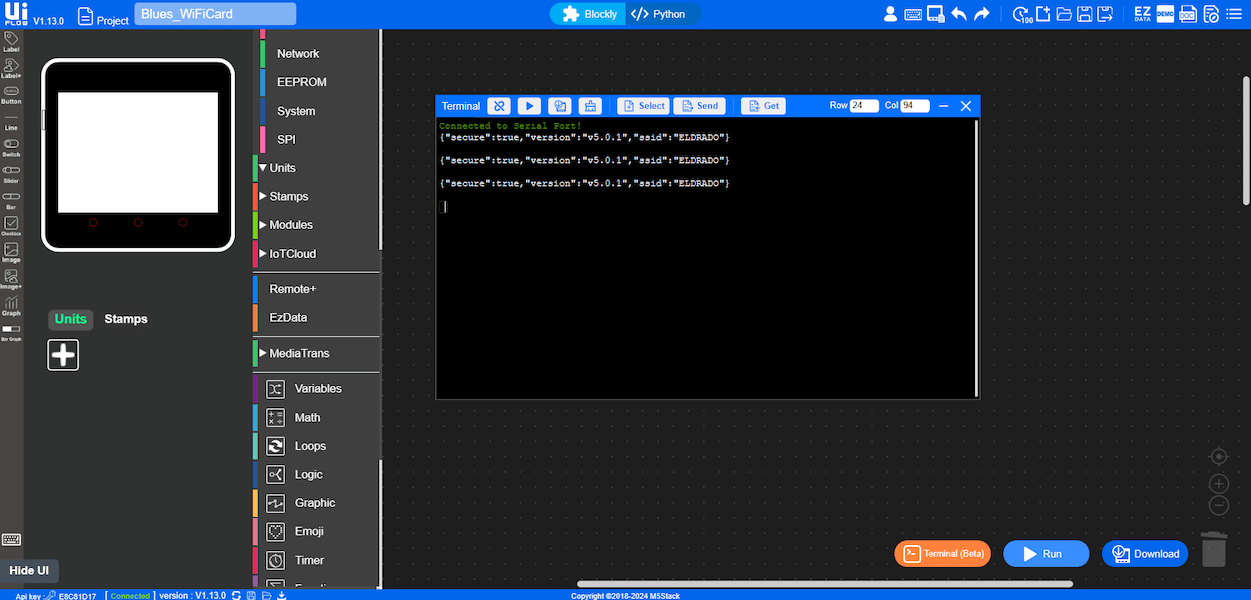Zoom out on the Blockly workspace
This screenshot has height=600, width=1251.
(x=1218, y=506)
